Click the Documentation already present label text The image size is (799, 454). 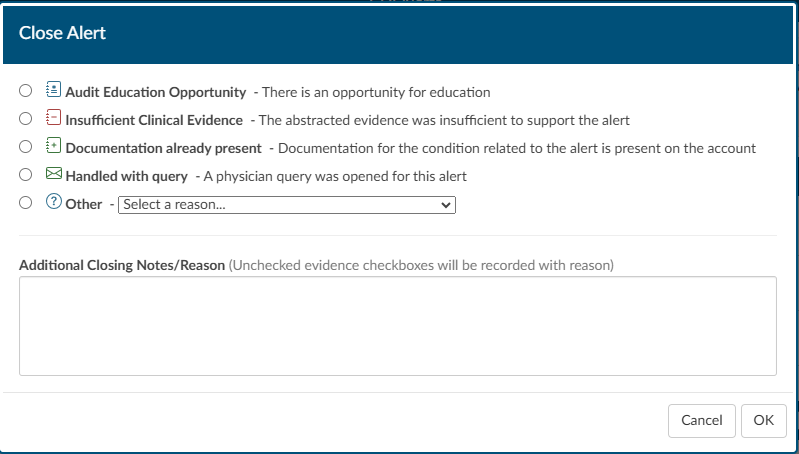point(164,148)
